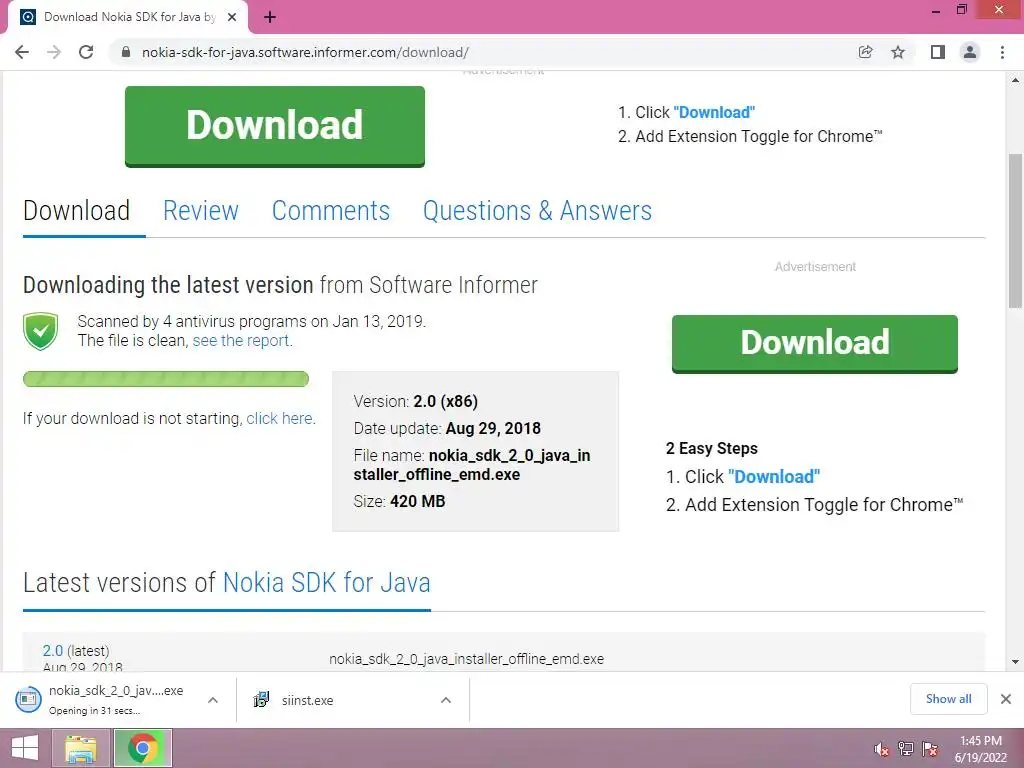Screen dimensions: 1024x768
Task: Bookmark this page with star
Action: click(x=898, y=52)
